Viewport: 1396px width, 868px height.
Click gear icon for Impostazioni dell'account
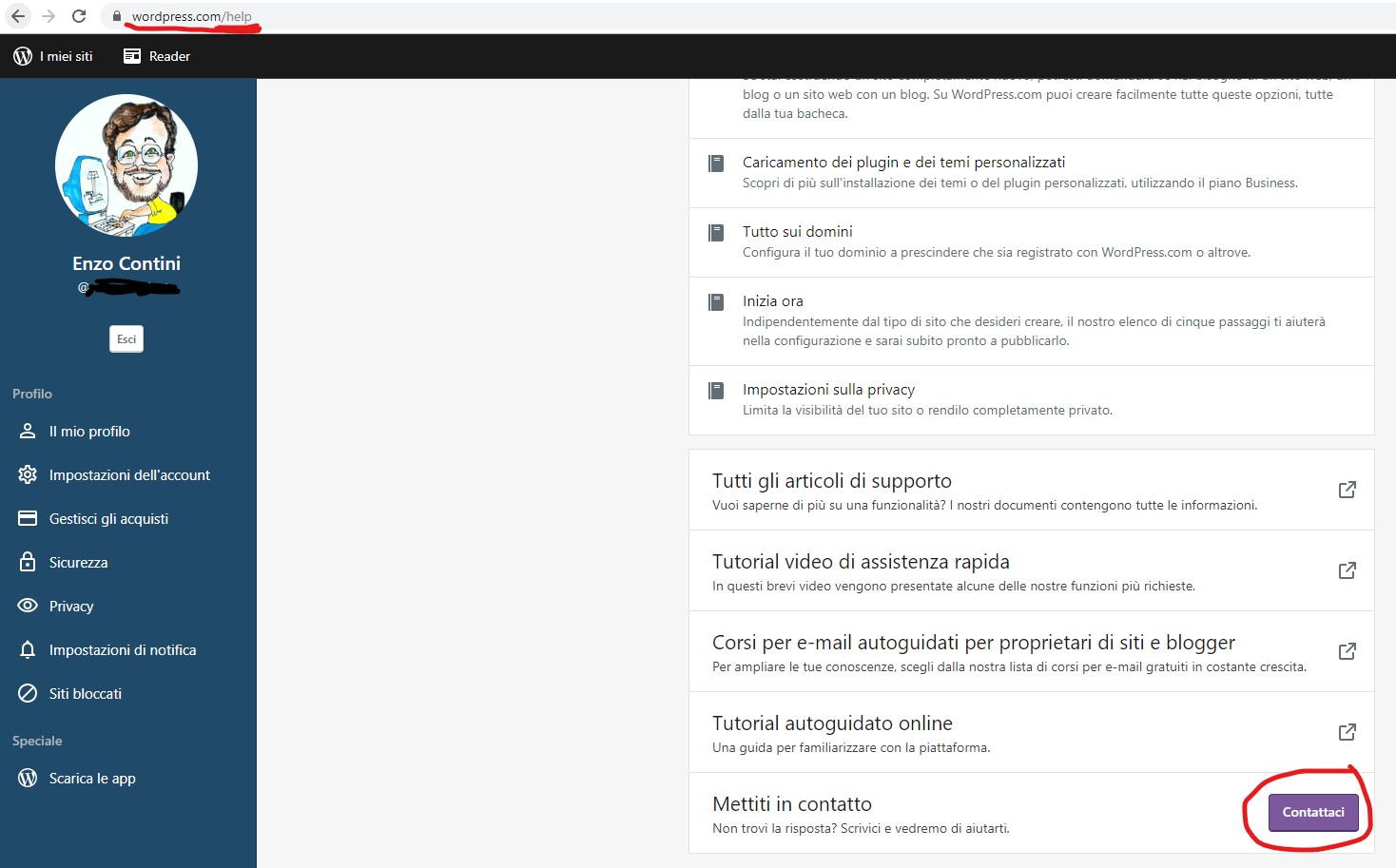pos(28,474)
